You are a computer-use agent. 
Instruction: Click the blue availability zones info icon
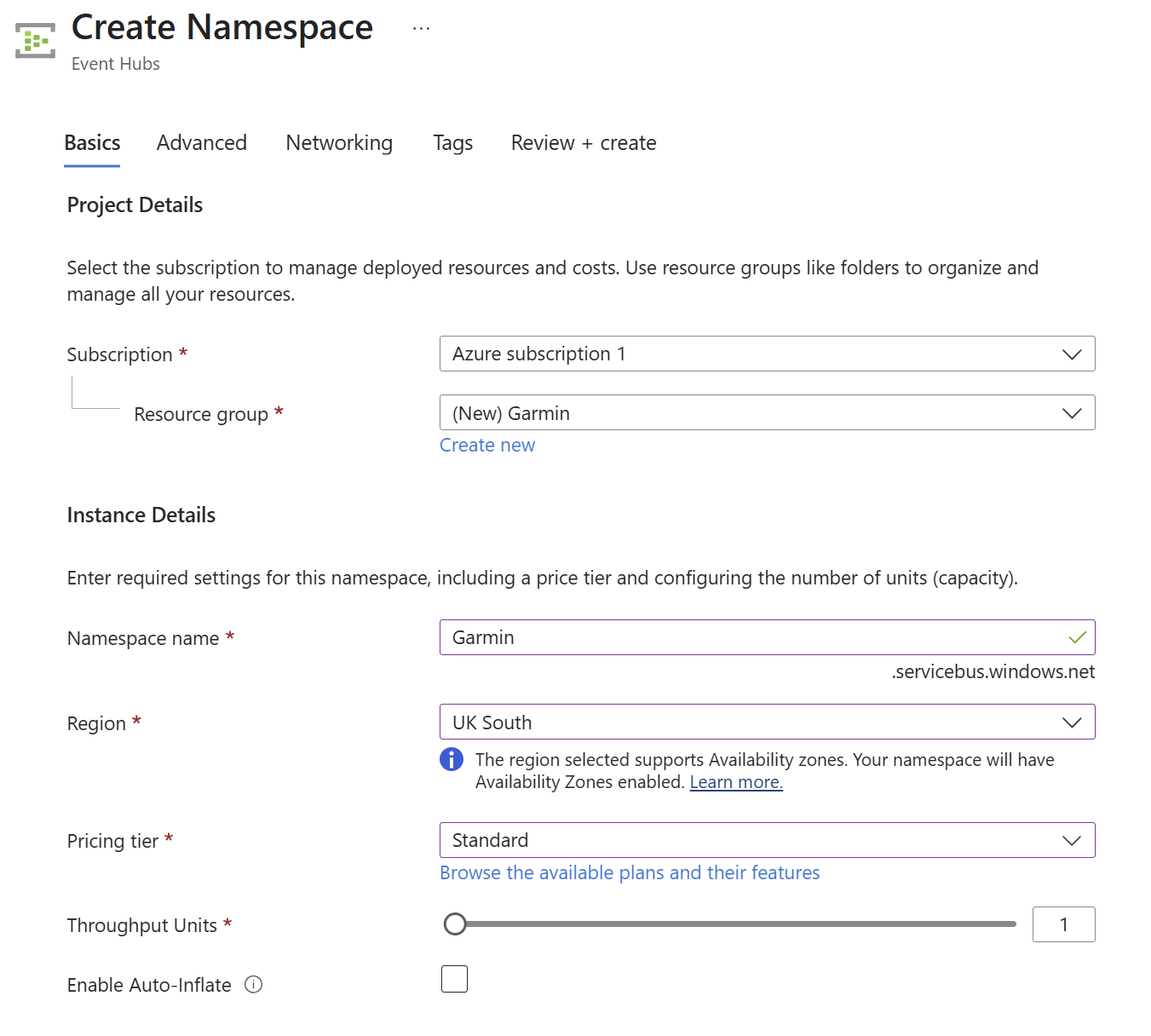452,759
